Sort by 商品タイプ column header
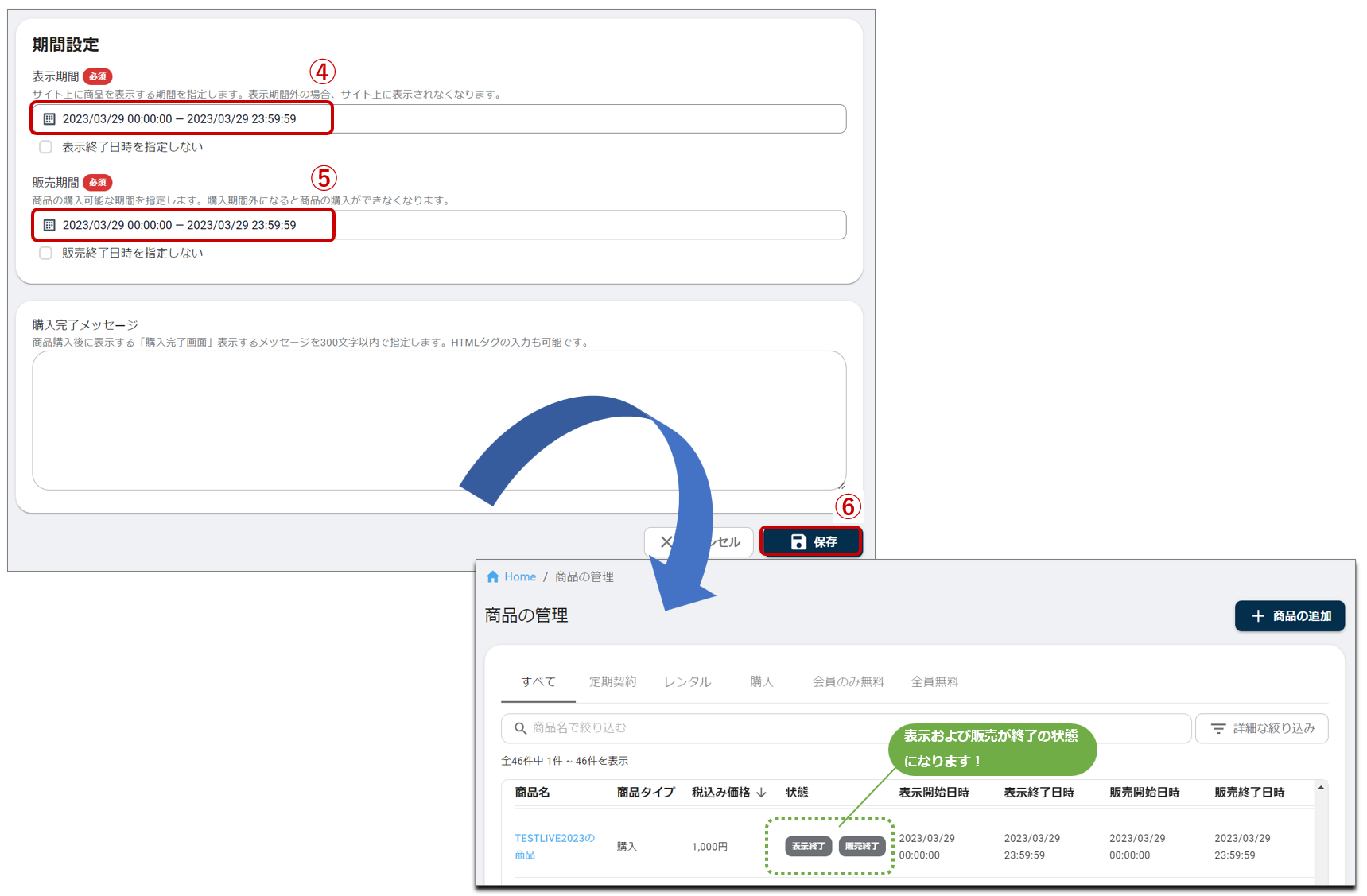This screenshot has height=896, width=1367. coord(646,793)
